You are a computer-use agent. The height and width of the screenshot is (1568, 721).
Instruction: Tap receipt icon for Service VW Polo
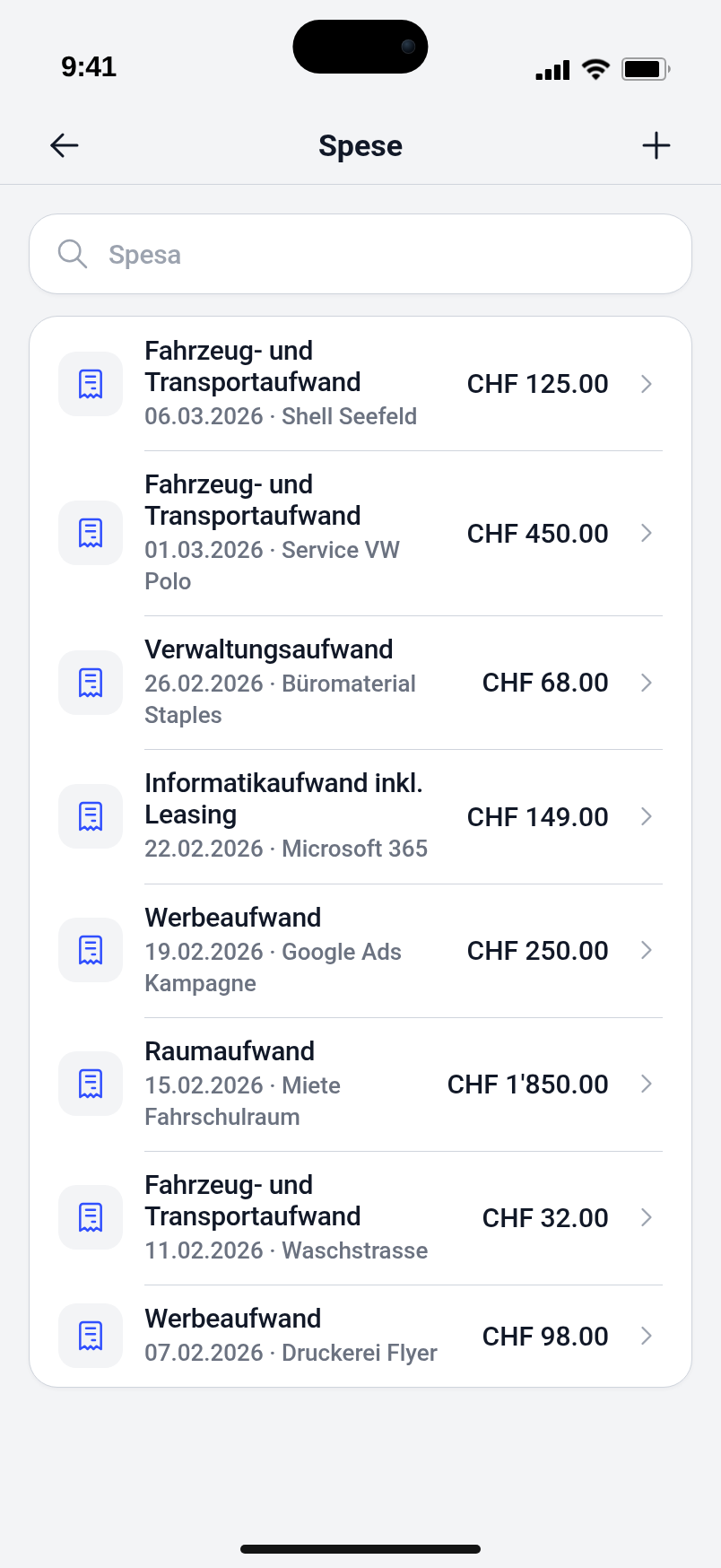(x=91, y=533)
